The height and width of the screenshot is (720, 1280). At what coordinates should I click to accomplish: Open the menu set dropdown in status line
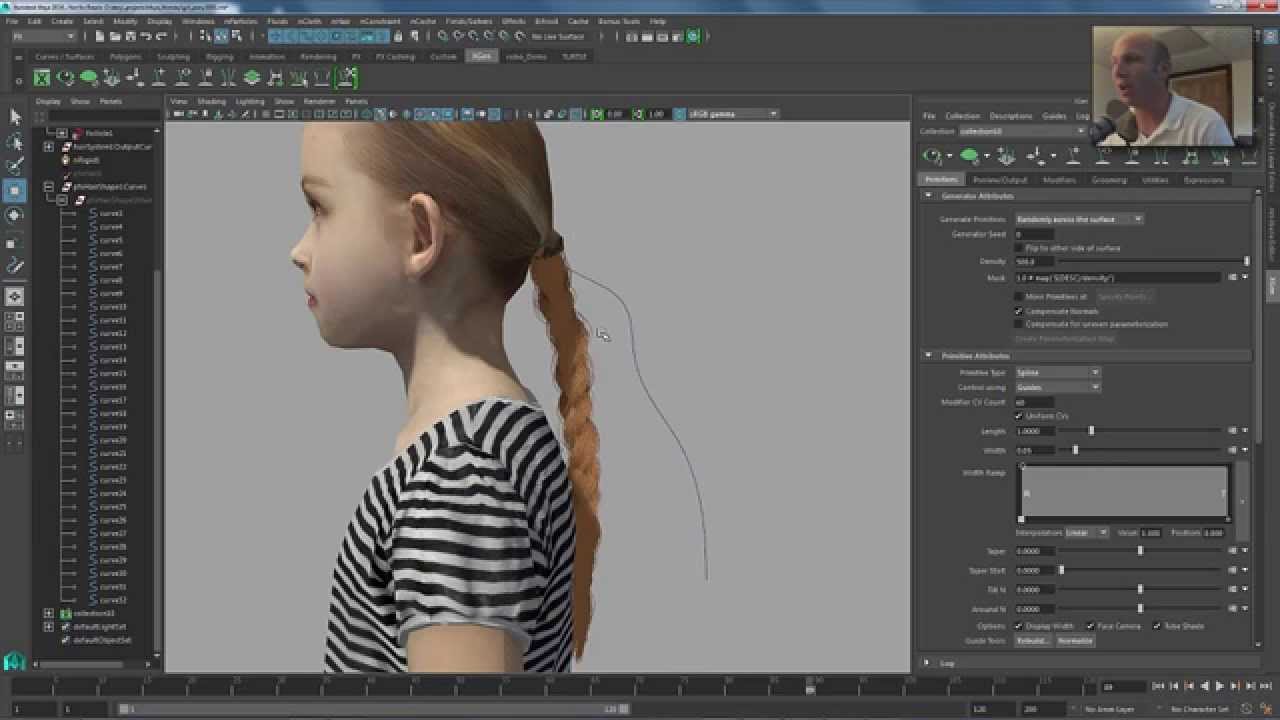tap(43, 37)
